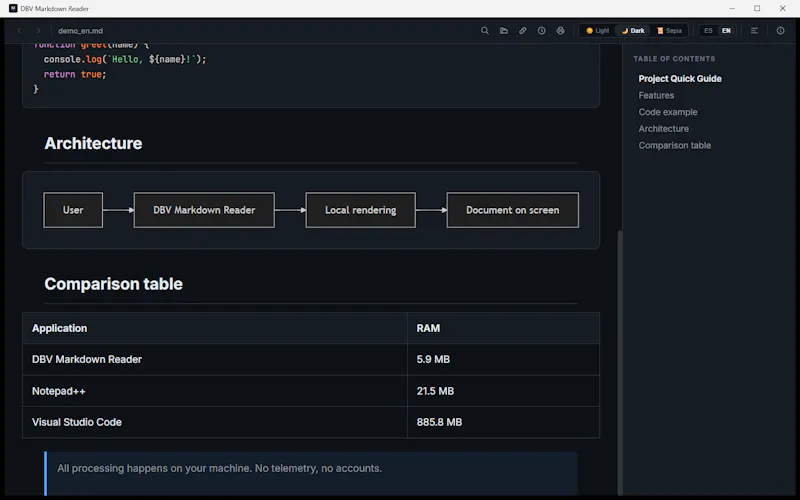This screenshot has height=500, width=800.
Task: Click the Architecture heading
Action: pyautogui.click(x=93, y=143)
